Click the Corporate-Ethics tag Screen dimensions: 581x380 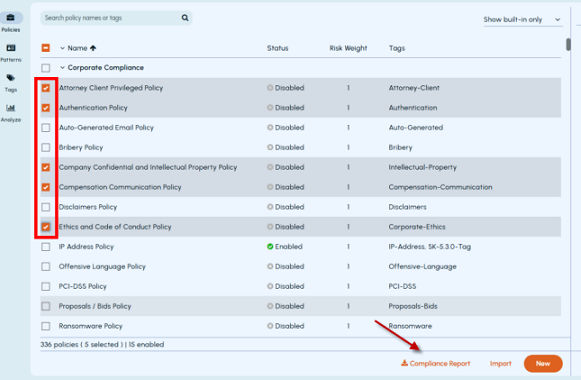coord(417,227)
